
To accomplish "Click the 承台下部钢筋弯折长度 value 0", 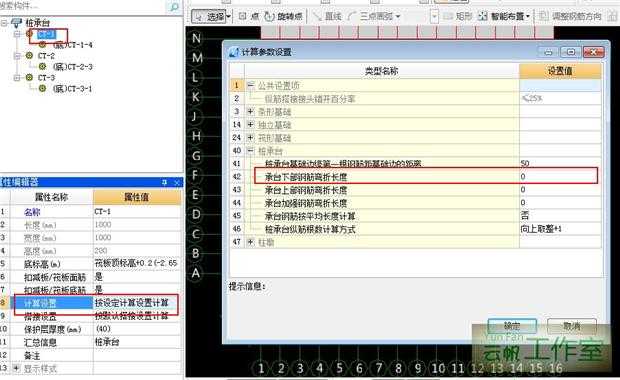I will tap(560, 176).
